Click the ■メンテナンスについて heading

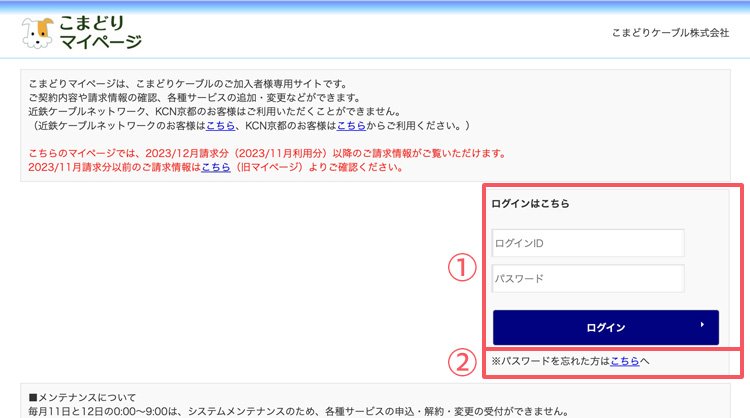click(x=82, y=397)
